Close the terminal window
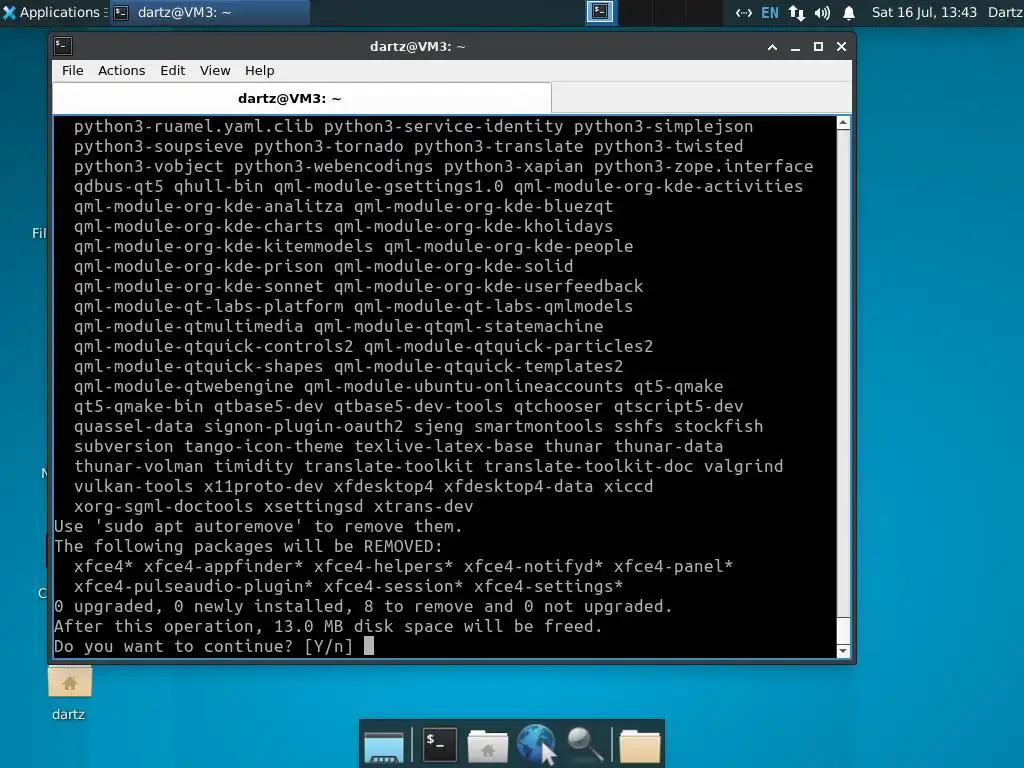The width and height of the screenshot is (1024, 768). 841,47
